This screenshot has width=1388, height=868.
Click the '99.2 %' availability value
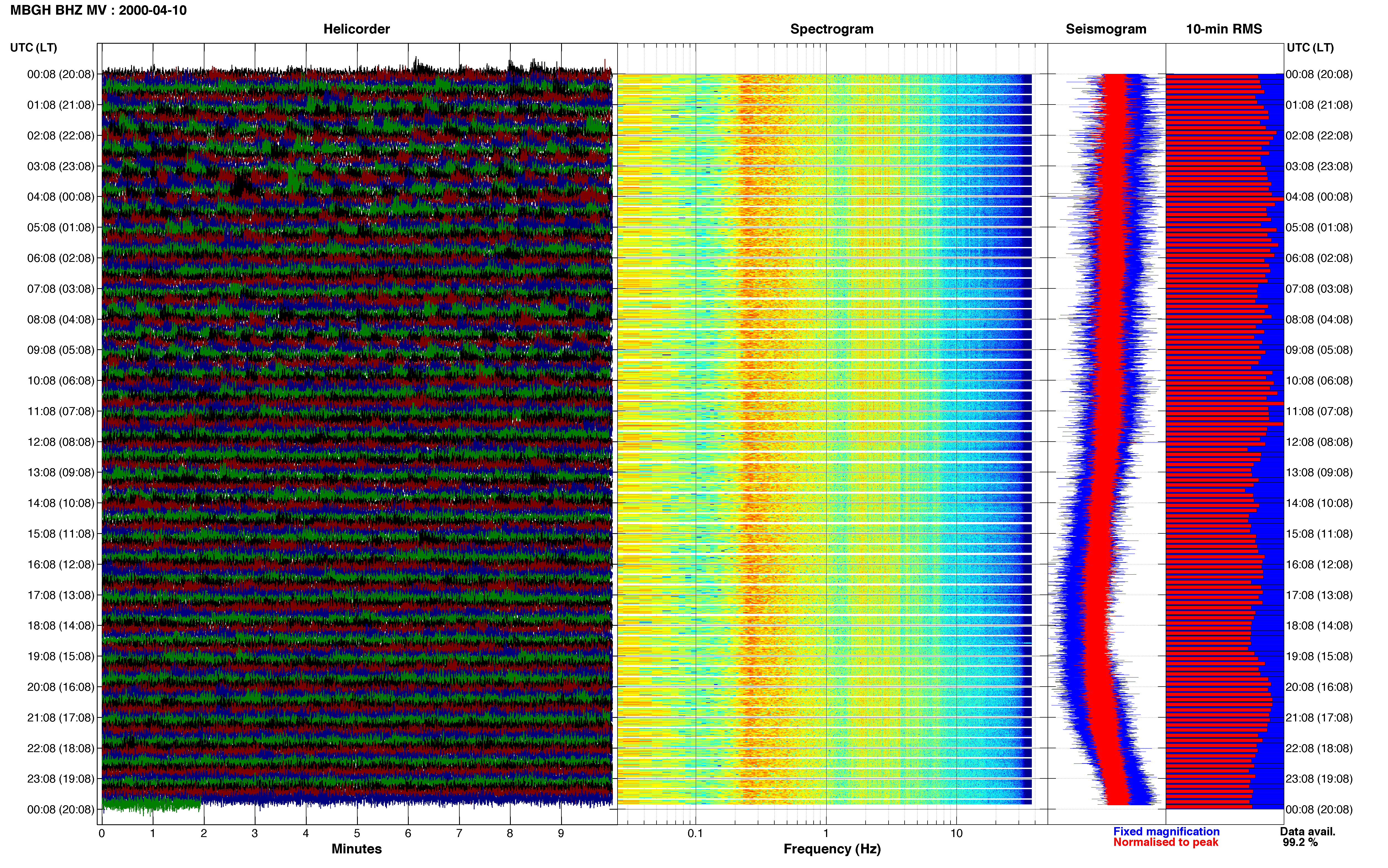click(x=1300, y=842)
